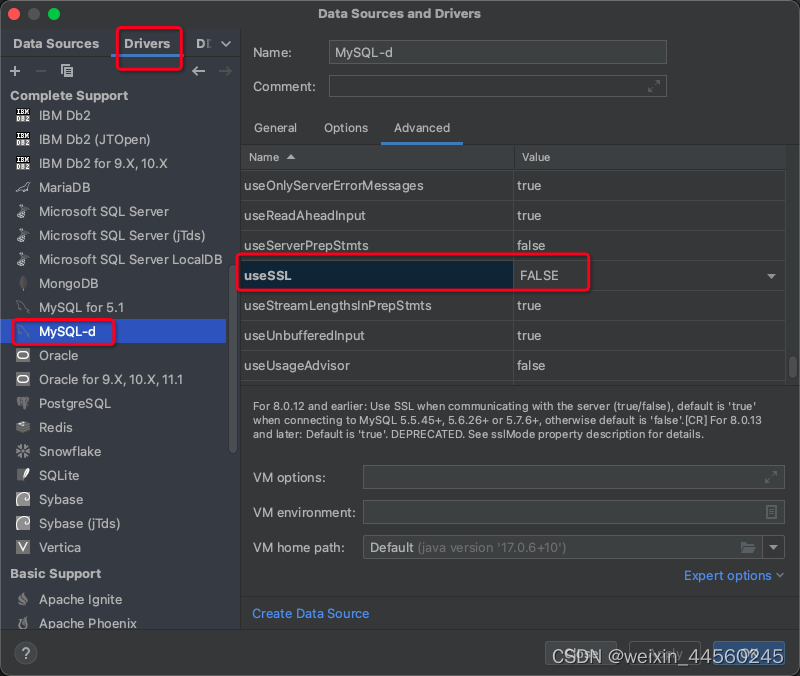Expand the Comment field editor icon
The image size is (800, 676).
[x=654, y=86]
